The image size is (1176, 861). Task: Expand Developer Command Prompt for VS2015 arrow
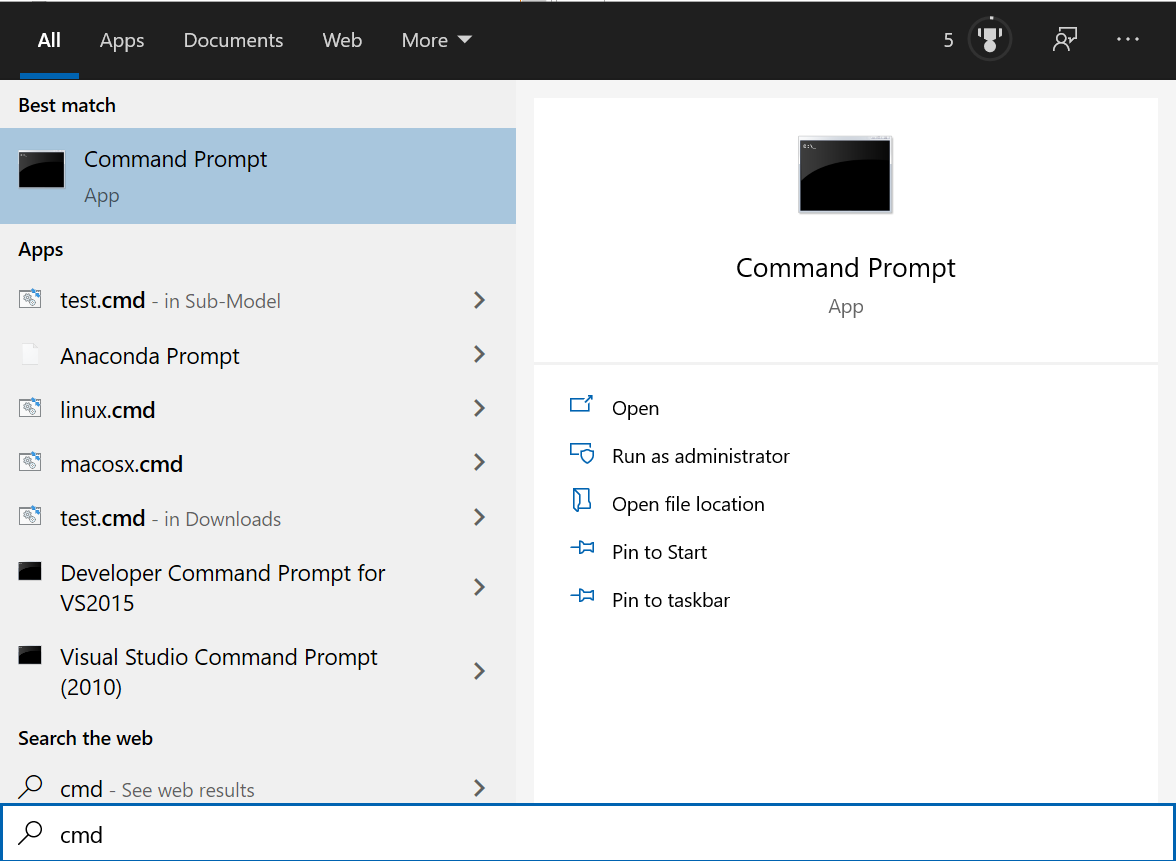click(479, 587)
